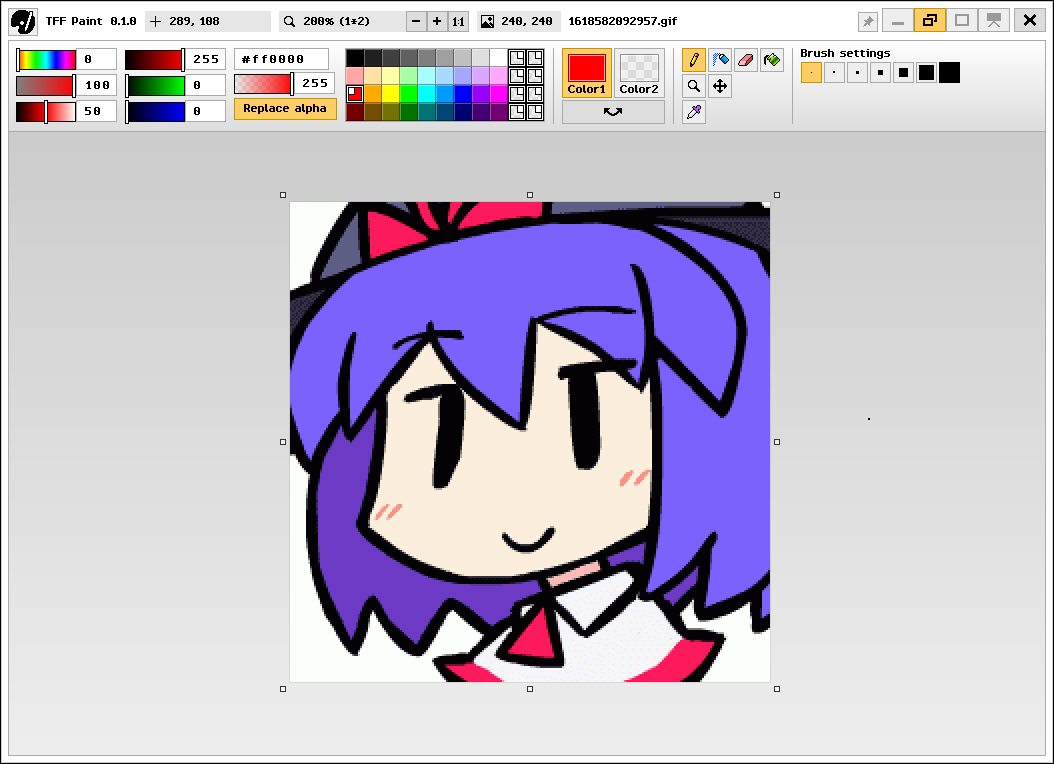The image size is (1054, 764).
Task: Click the file name 1618582092957.gif
Action: click(622, 22)
